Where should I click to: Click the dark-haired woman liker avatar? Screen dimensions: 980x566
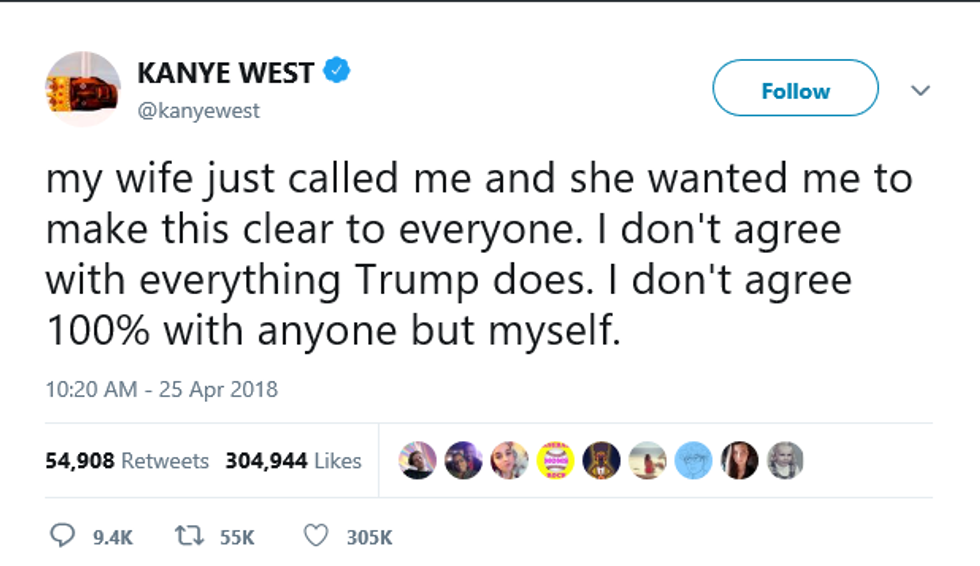pyautogui.click(x=740, y=460)
